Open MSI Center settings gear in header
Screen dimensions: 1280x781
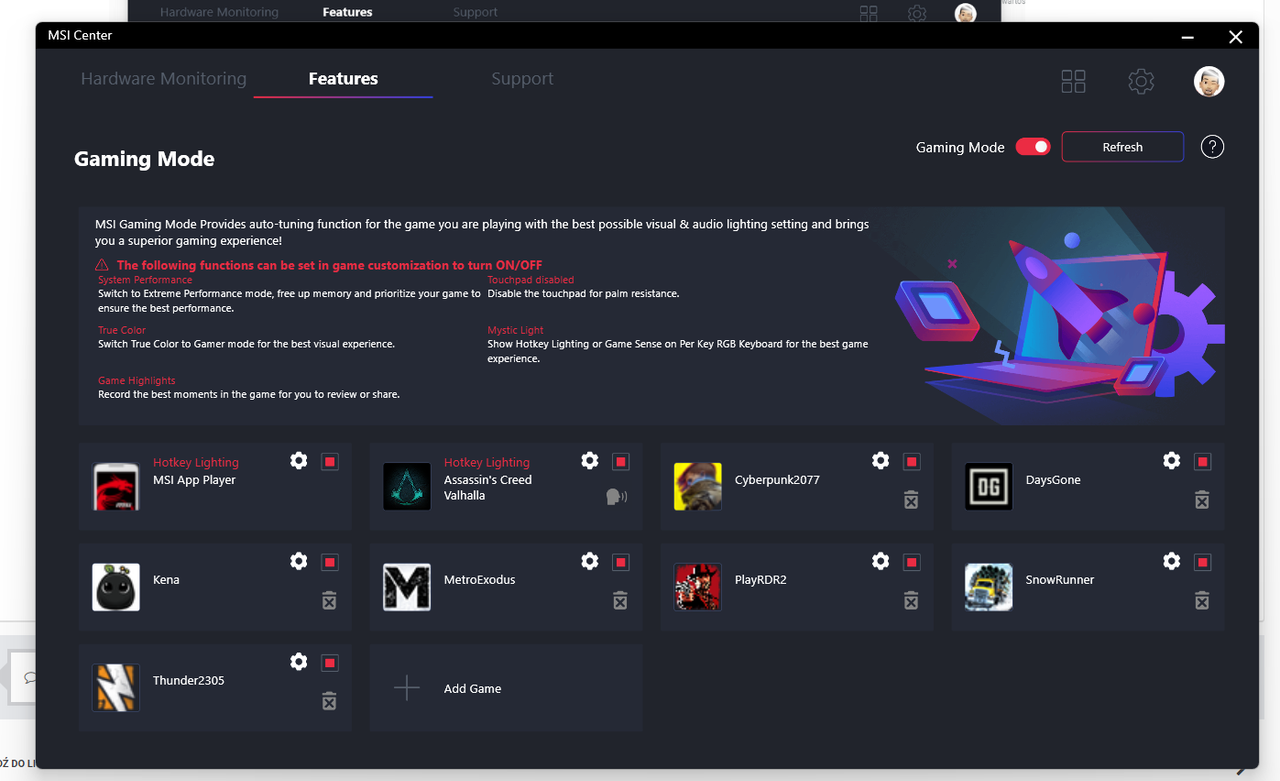pyautogui.click(x=1141, y=81)
